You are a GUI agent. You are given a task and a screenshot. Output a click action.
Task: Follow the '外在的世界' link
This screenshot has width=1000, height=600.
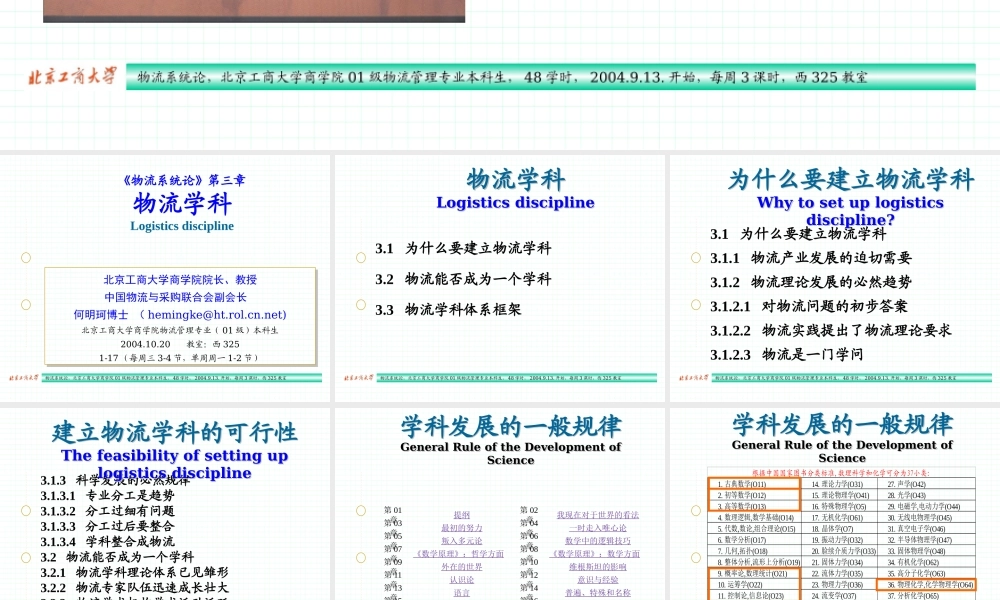click(x=462, y=567)
